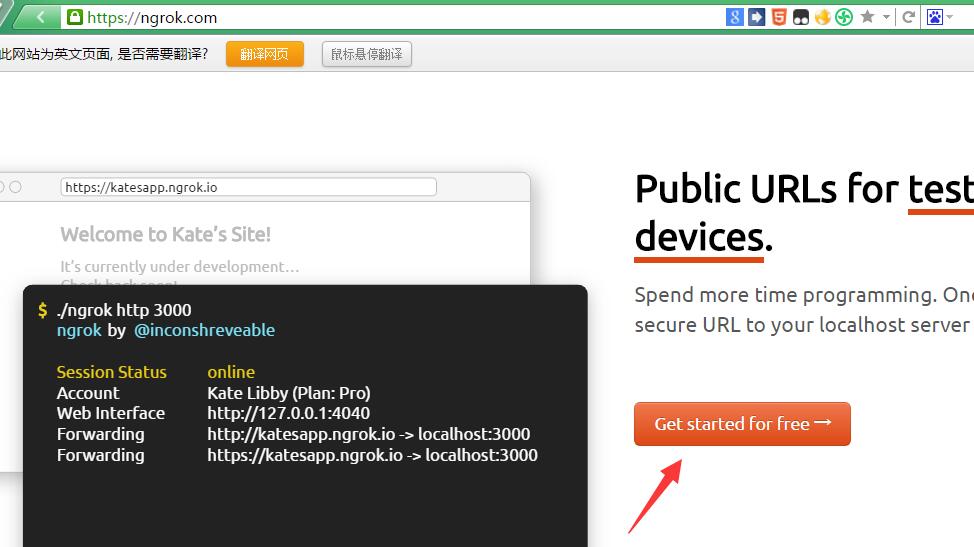Click the green pinwheel extension icon
The image size is (974, 547).
[844, 17]
